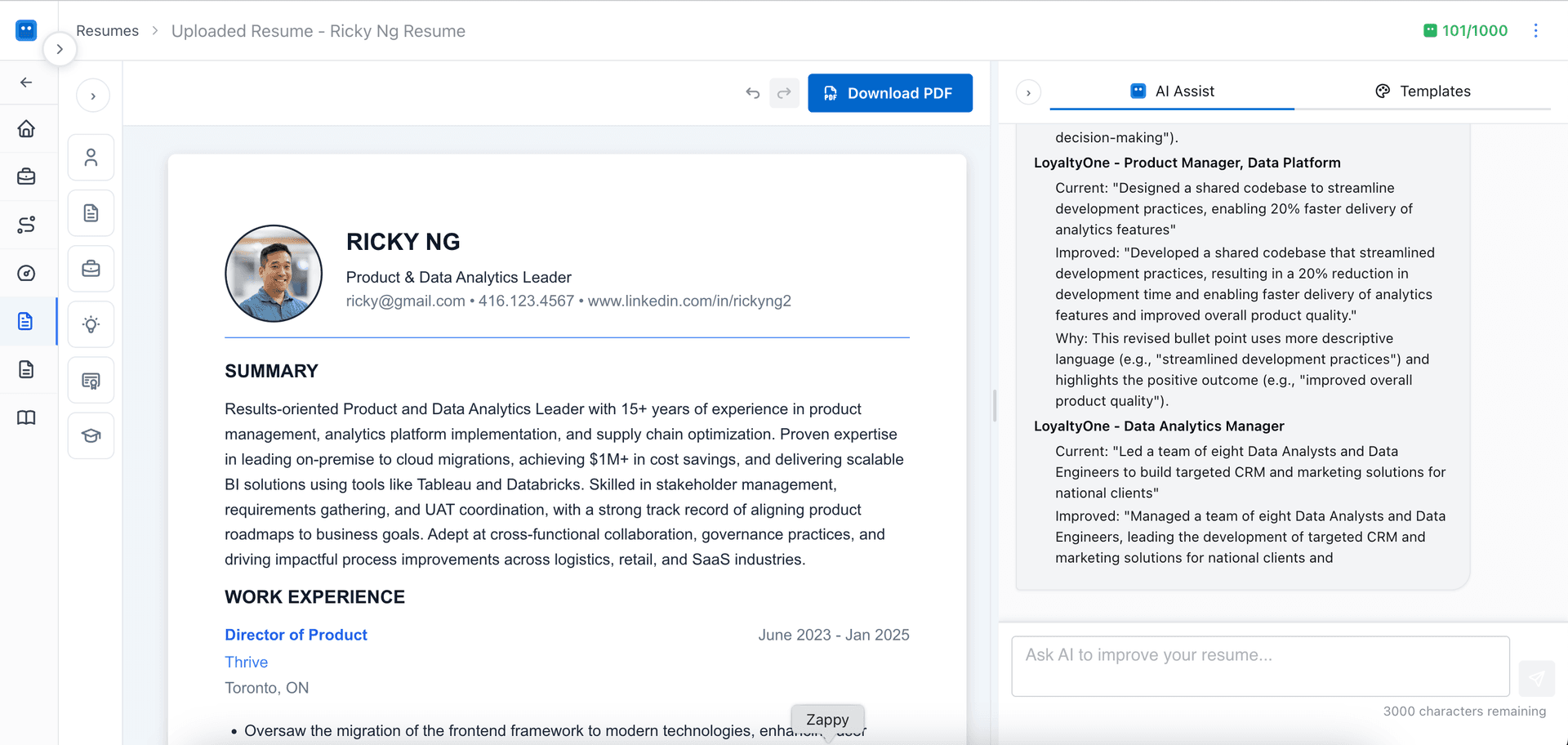Open the Home section in the sidebar

(x=27, y=128)
